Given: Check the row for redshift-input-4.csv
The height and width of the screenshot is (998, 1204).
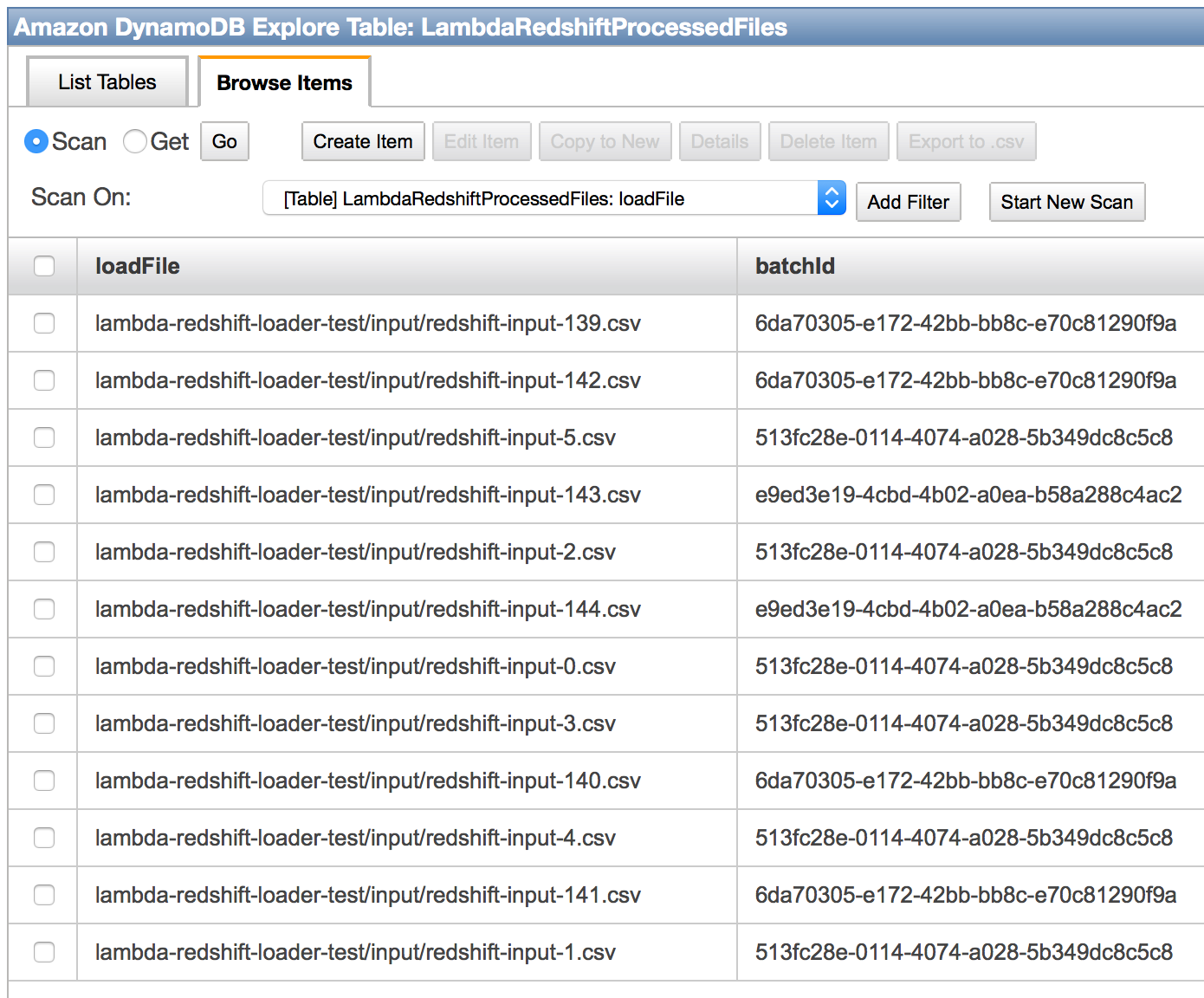Looking at the screenshot, I should (44, 838).
